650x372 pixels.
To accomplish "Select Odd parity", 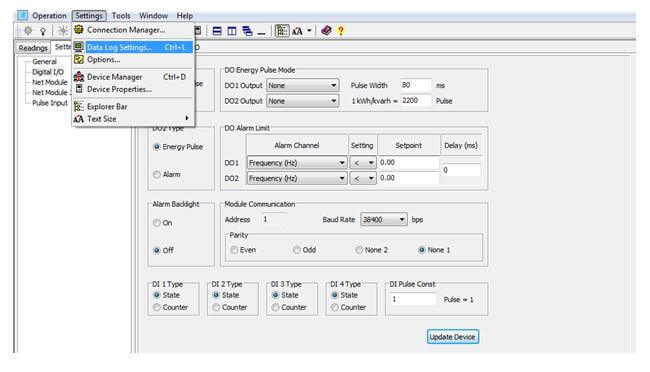I will point(297,250).
